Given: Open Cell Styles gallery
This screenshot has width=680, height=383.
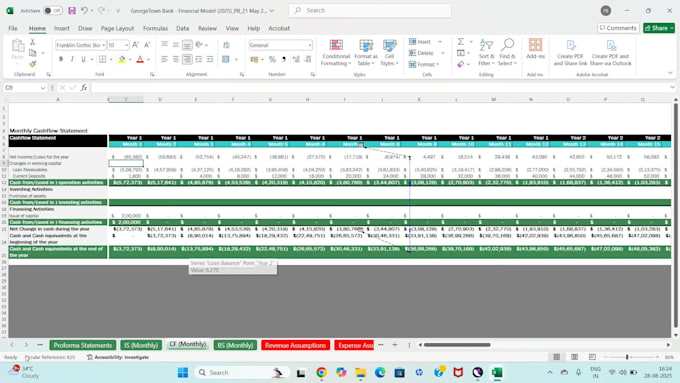Looking at the screenshot, I should [x=389, y=52].
